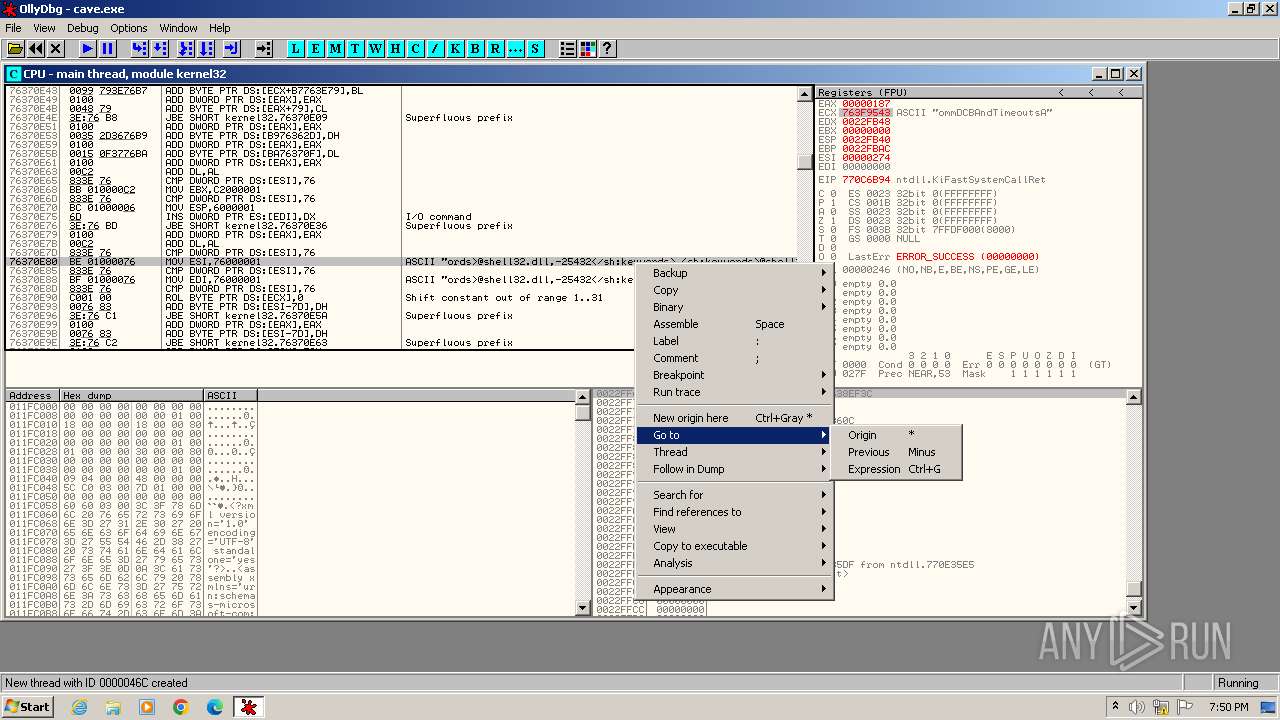Click the Step over toolbar icon
This screenshot has height=720, width=1280.
click(x=160, y=48)
